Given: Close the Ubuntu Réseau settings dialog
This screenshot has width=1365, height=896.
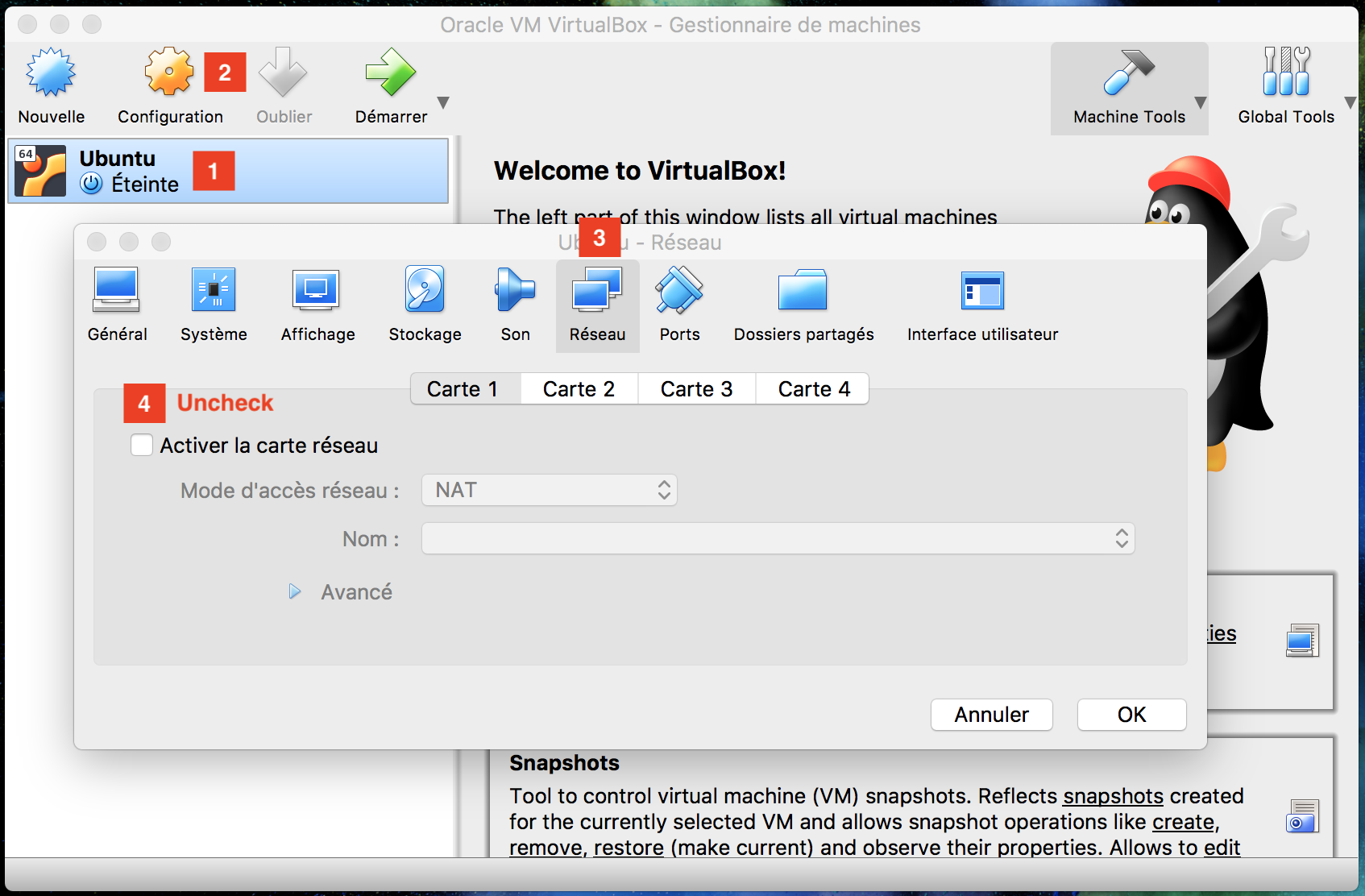Looking at the screenshot, I should [x=97, y=242].
